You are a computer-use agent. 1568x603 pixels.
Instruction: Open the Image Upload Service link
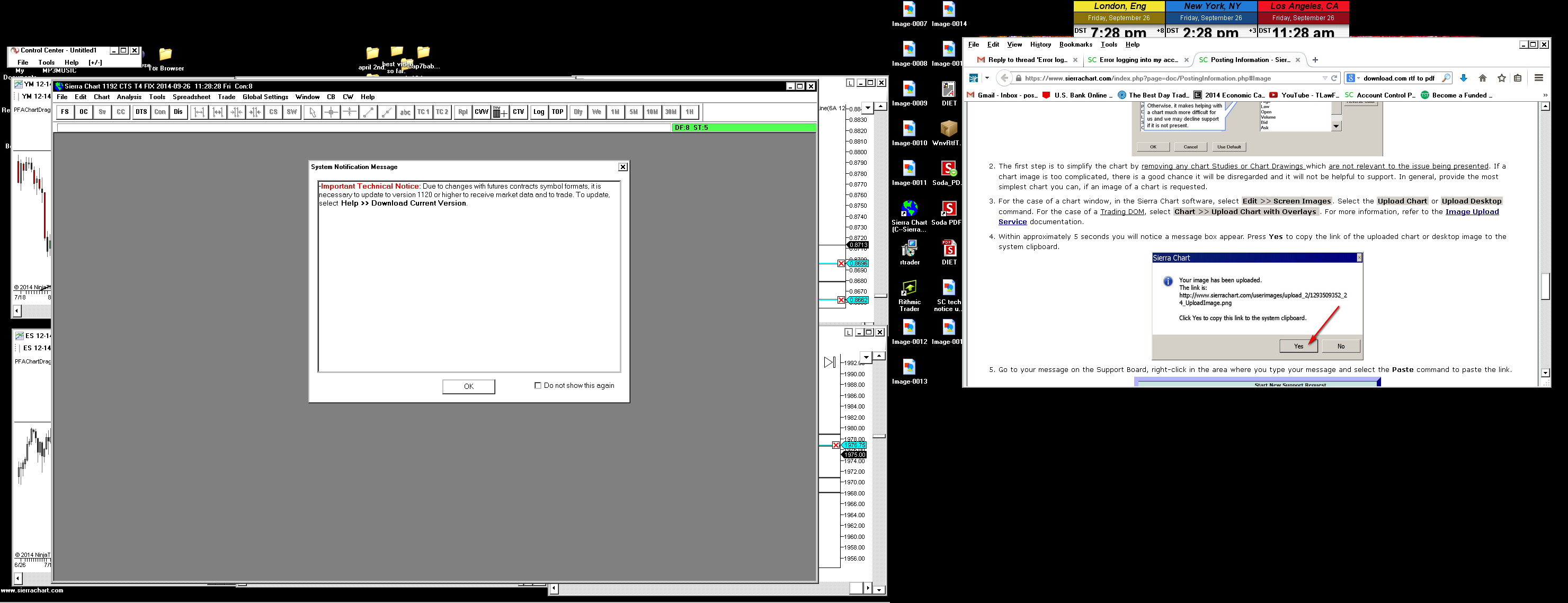[1472, 212]
